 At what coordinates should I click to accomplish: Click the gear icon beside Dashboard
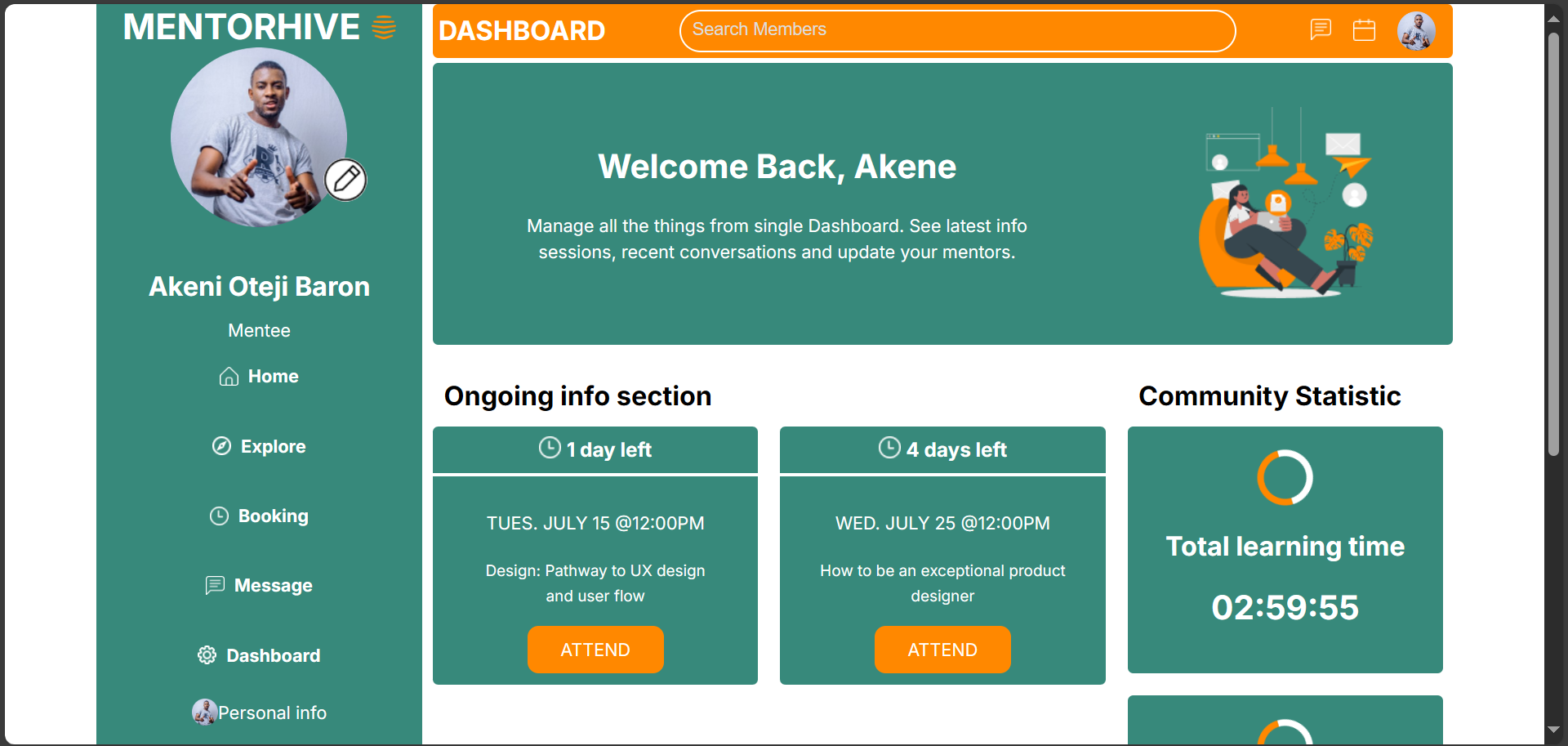(207, 655)
